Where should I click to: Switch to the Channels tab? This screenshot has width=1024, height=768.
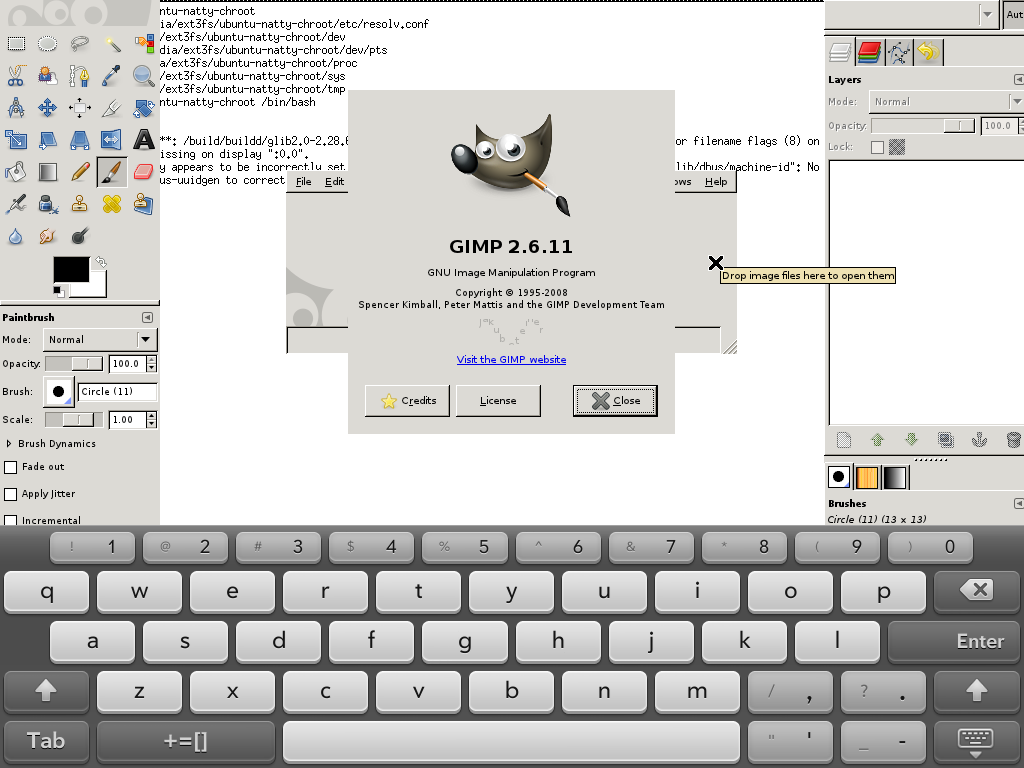[869, 52]
